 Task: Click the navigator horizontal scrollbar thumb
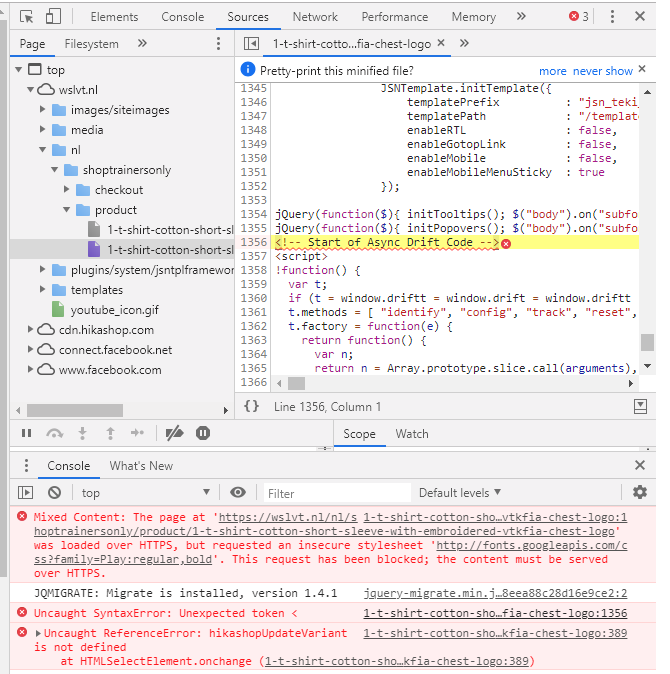click(75, 411)
